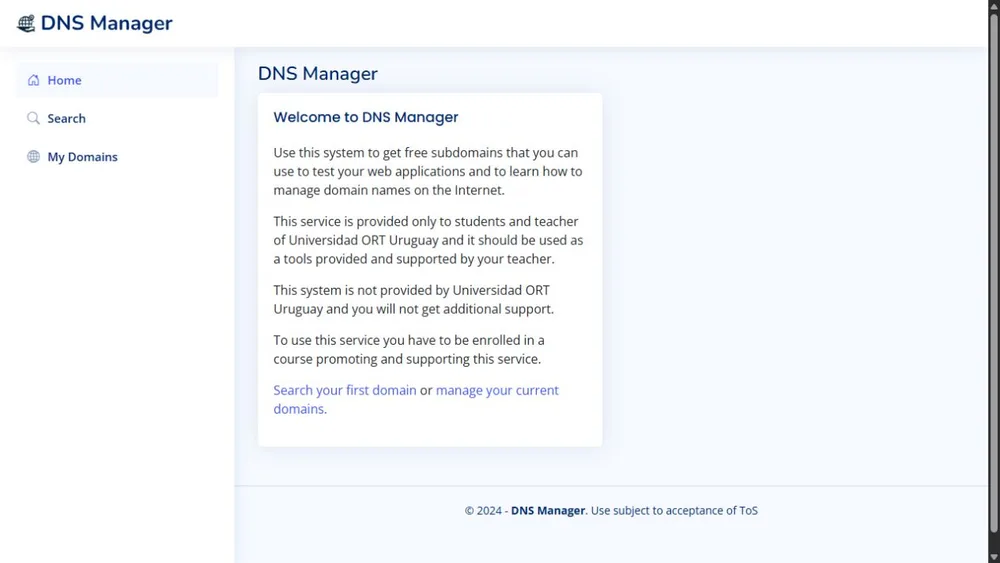The height and width of the screenshot is (563, 1000).
Task: Click the vertical scrollbar thumb
Action: pyautogui.click(x=994, y=272)
